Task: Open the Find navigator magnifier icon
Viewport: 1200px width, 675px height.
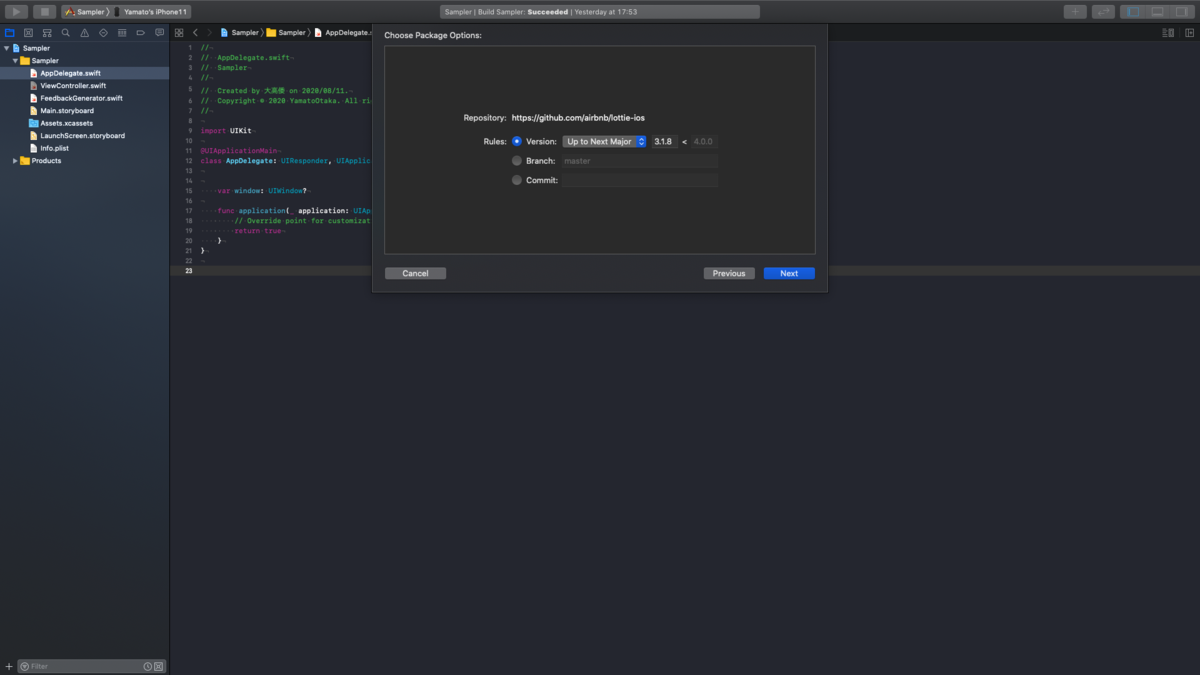Action: pos(66,33)
